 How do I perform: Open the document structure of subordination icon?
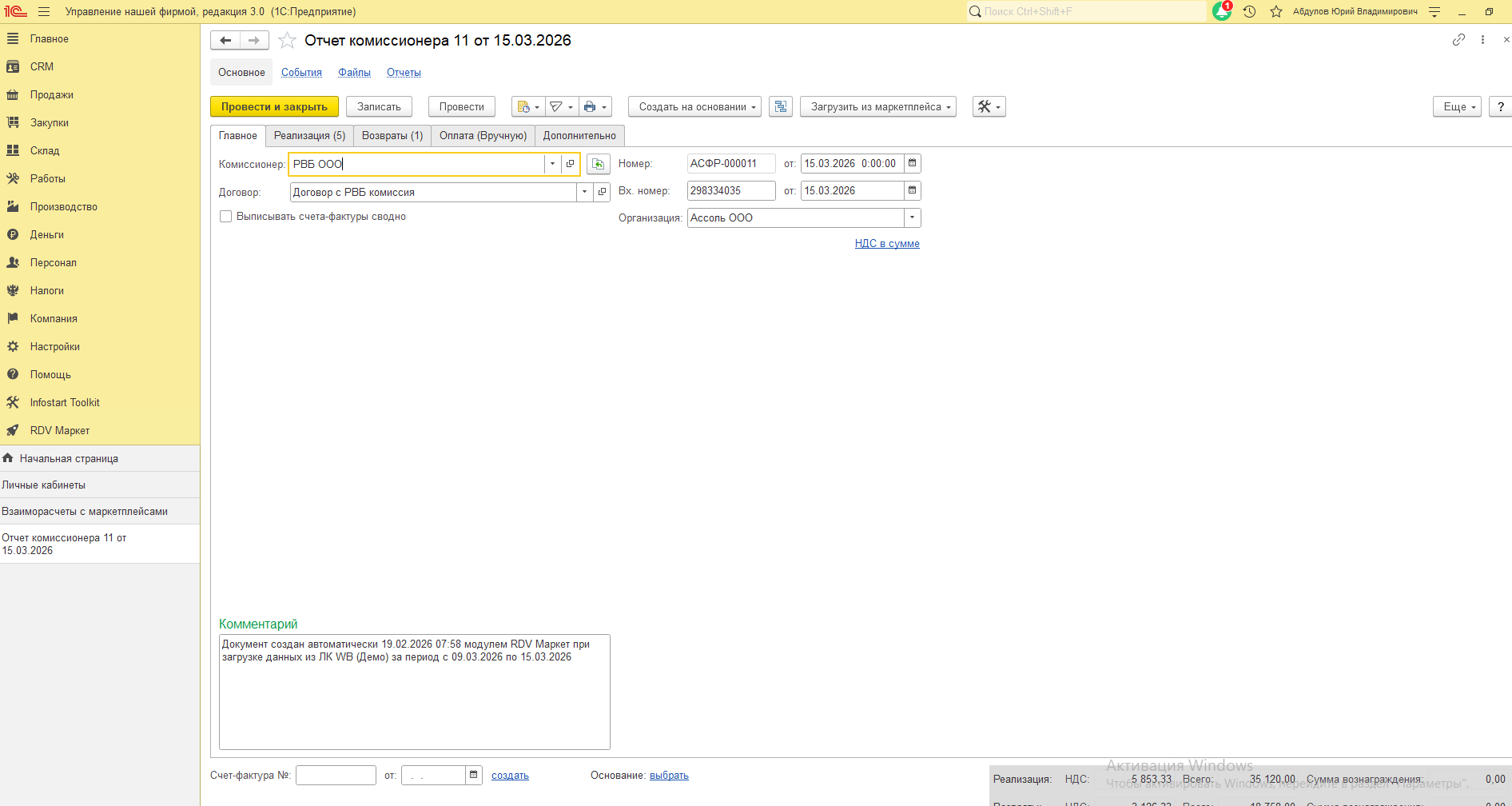point(781,106)
